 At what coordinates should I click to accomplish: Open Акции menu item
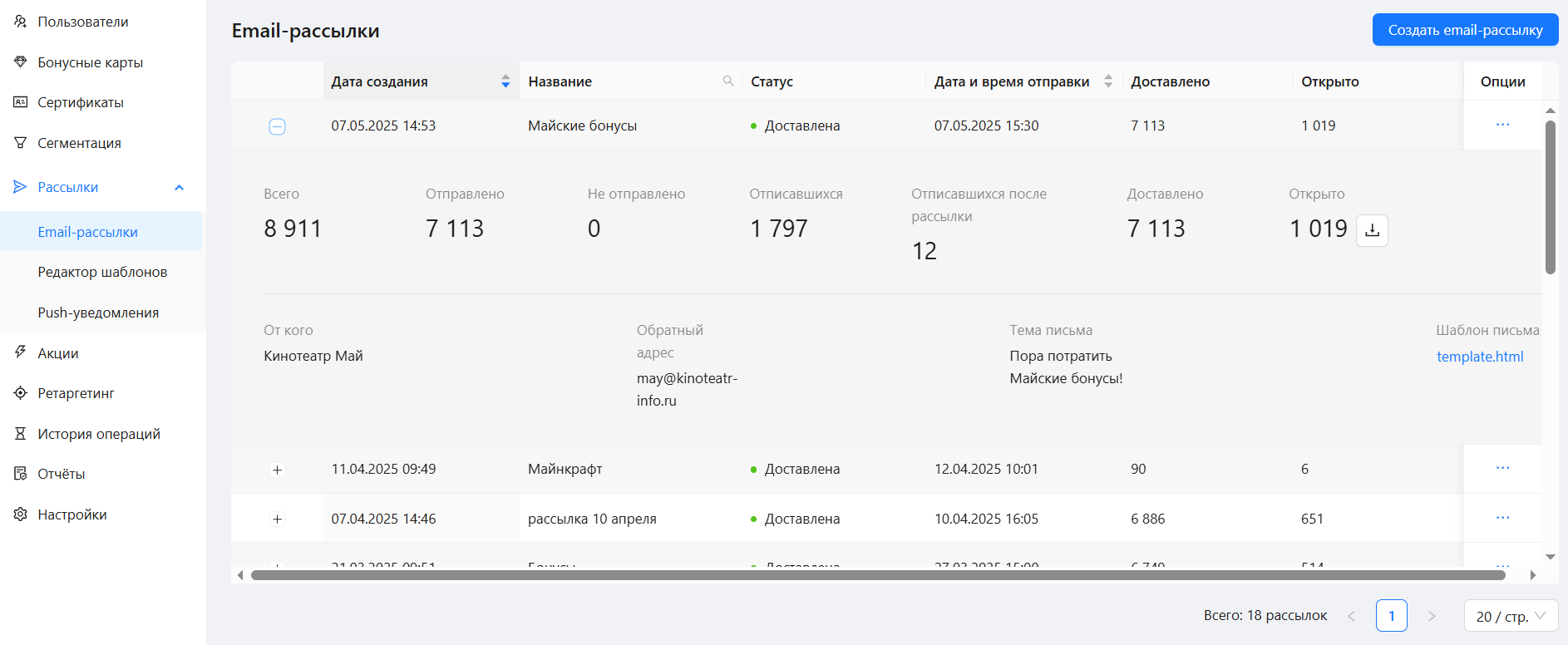point(58,353)
